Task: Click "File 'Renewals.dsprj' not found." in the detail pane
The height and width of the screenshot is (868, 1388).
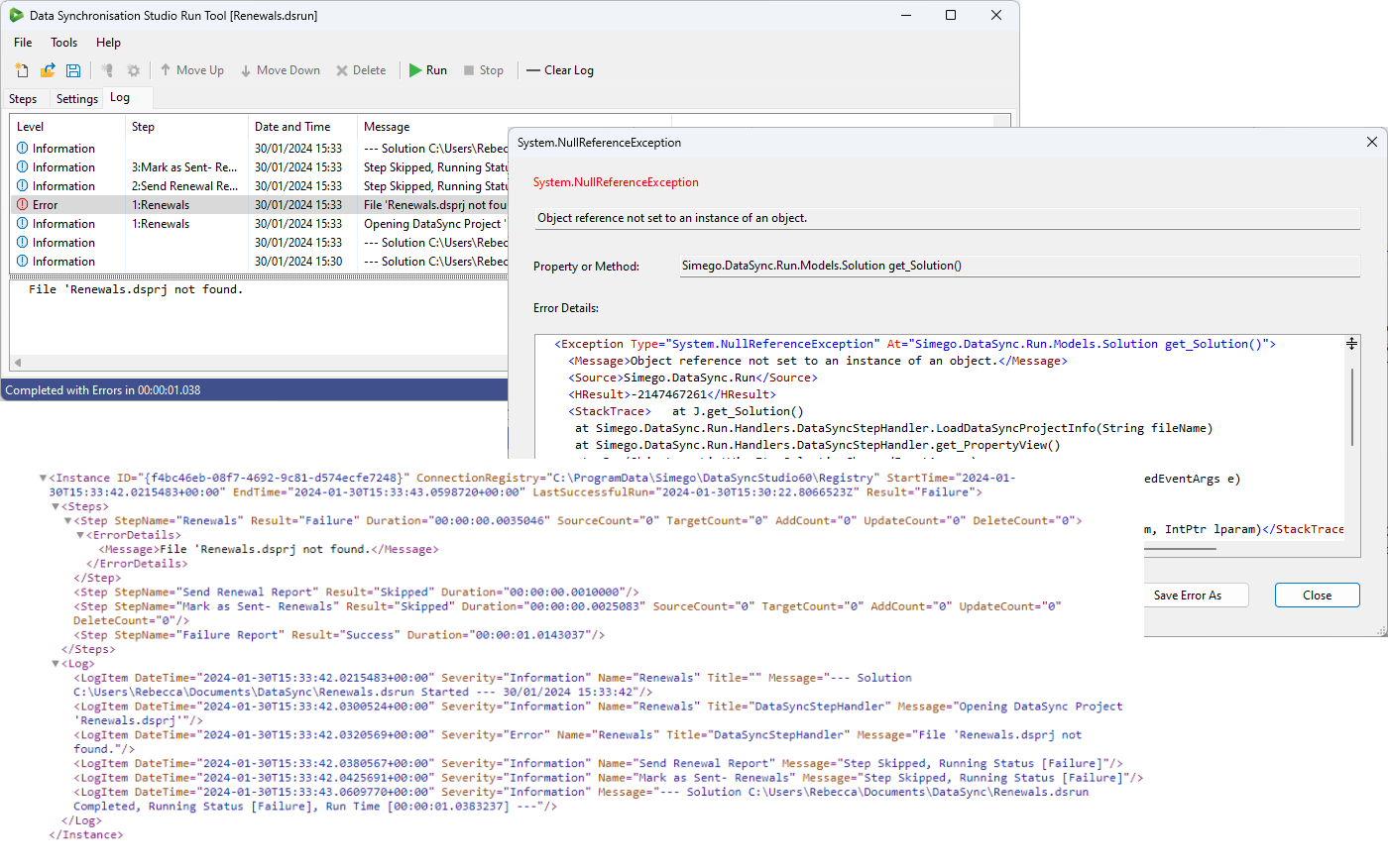Action: tap(136, 289)
